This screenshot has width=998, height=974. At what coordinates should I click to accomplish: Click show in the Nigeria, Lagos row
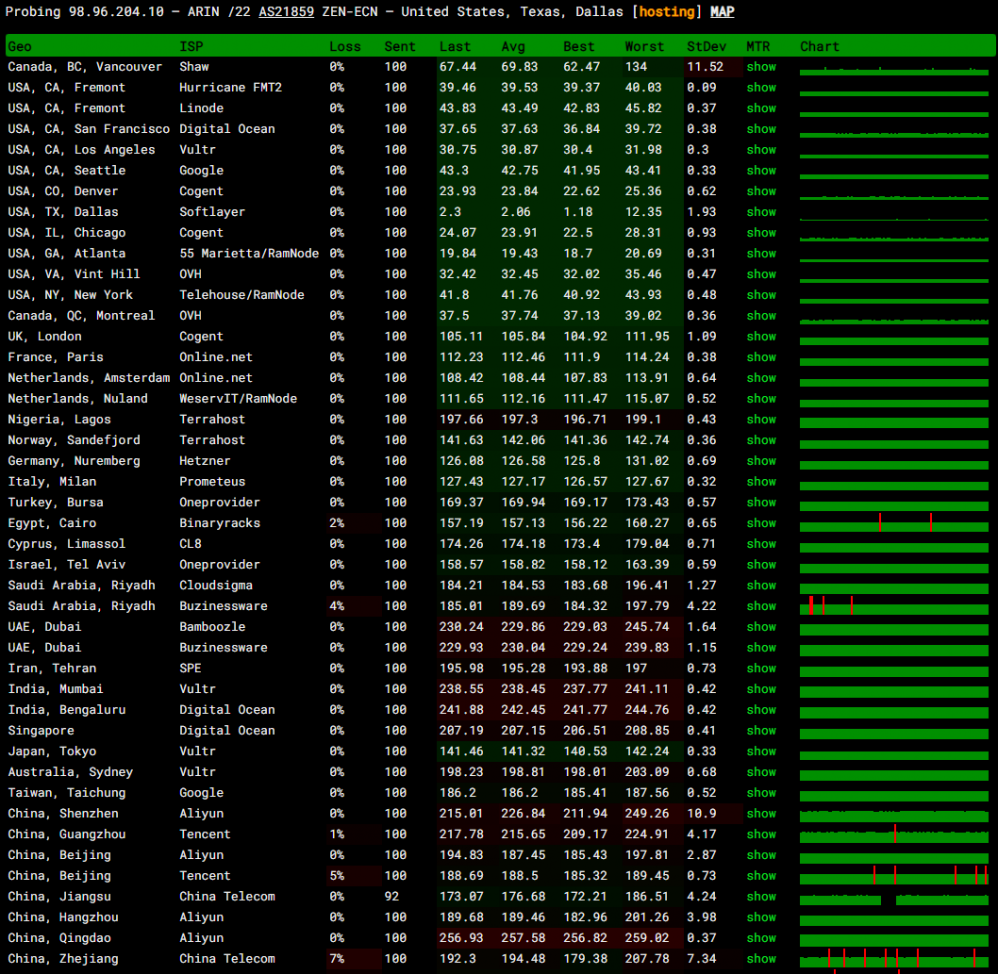[761, 420]
